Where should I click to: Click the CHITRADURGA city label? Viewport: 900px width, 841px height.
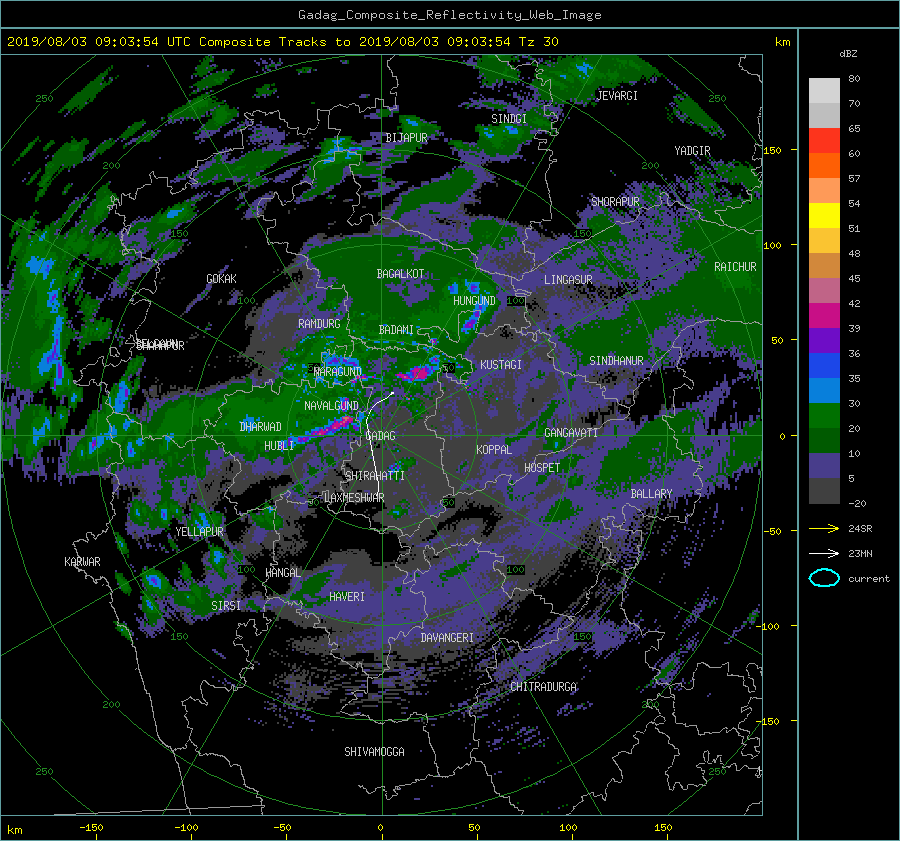point(544,687)
